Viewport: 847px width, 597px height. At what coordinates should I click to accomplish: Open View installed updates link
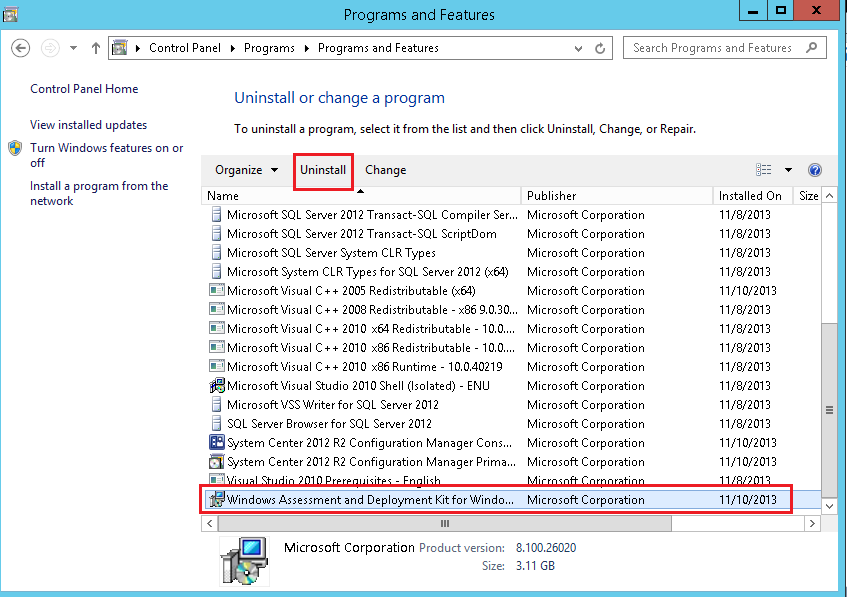click(x=88, y=125)
